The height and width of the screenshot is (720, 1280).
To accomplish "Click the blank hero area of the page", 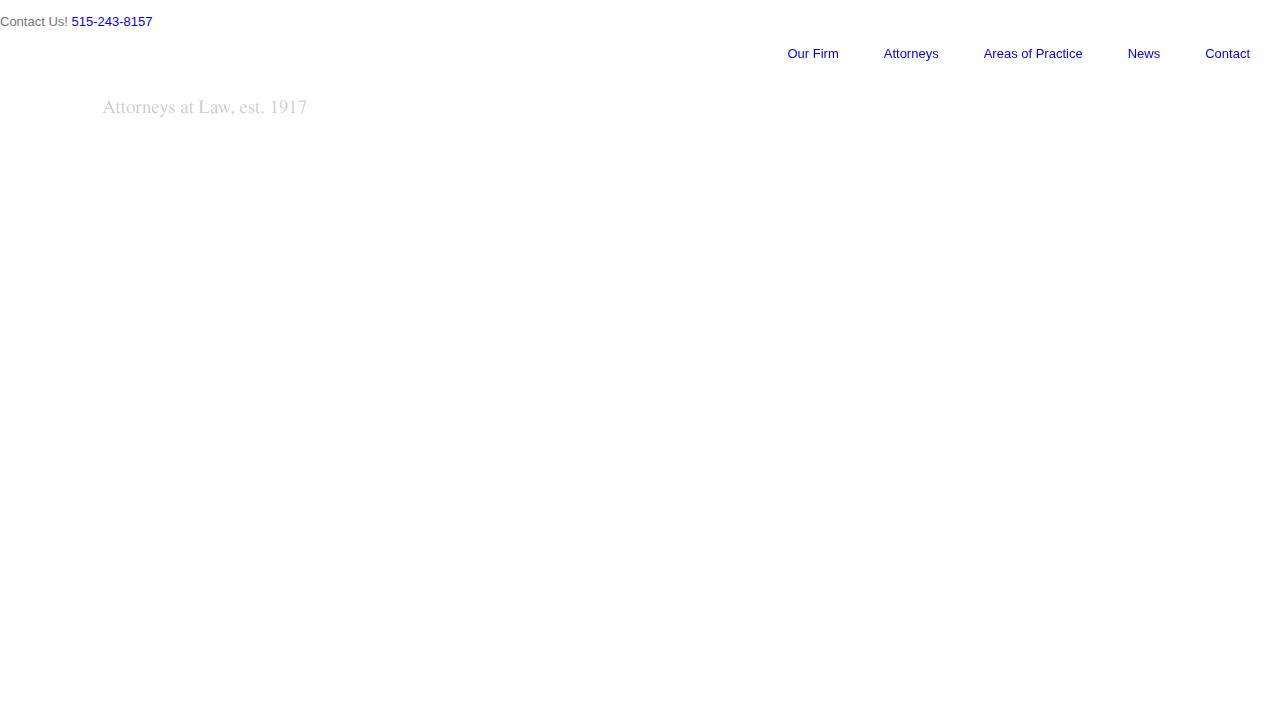I will point(640,400).
